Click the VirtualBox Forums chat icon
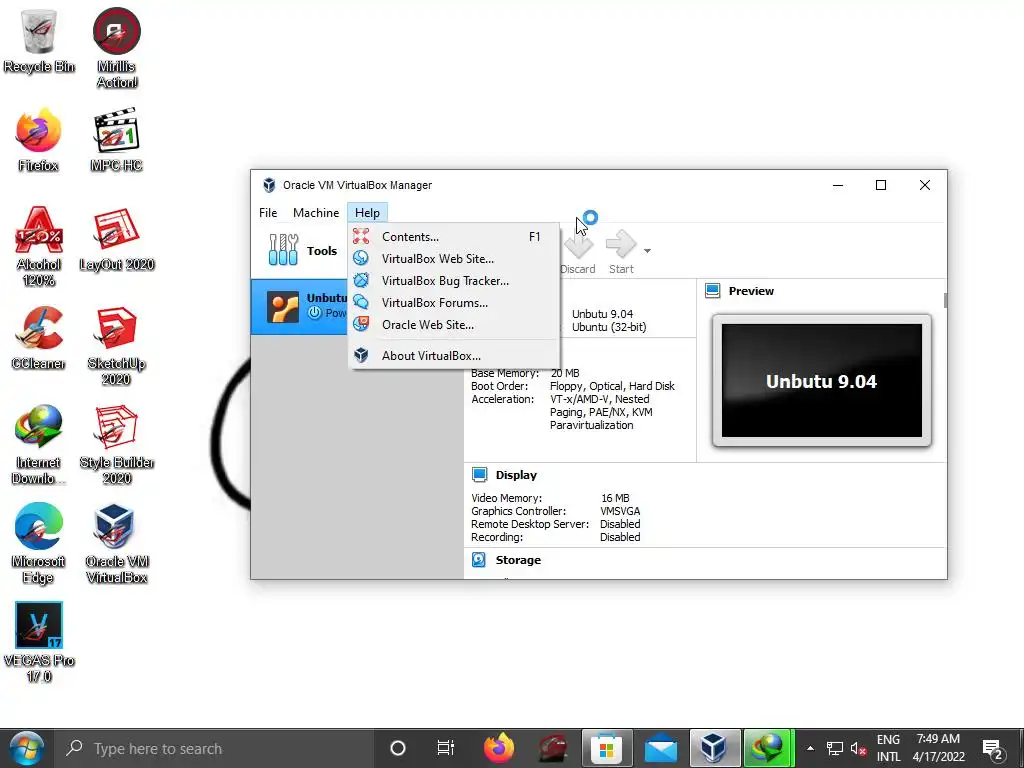Screen dimensions: 1024x768 click(361, 302)
